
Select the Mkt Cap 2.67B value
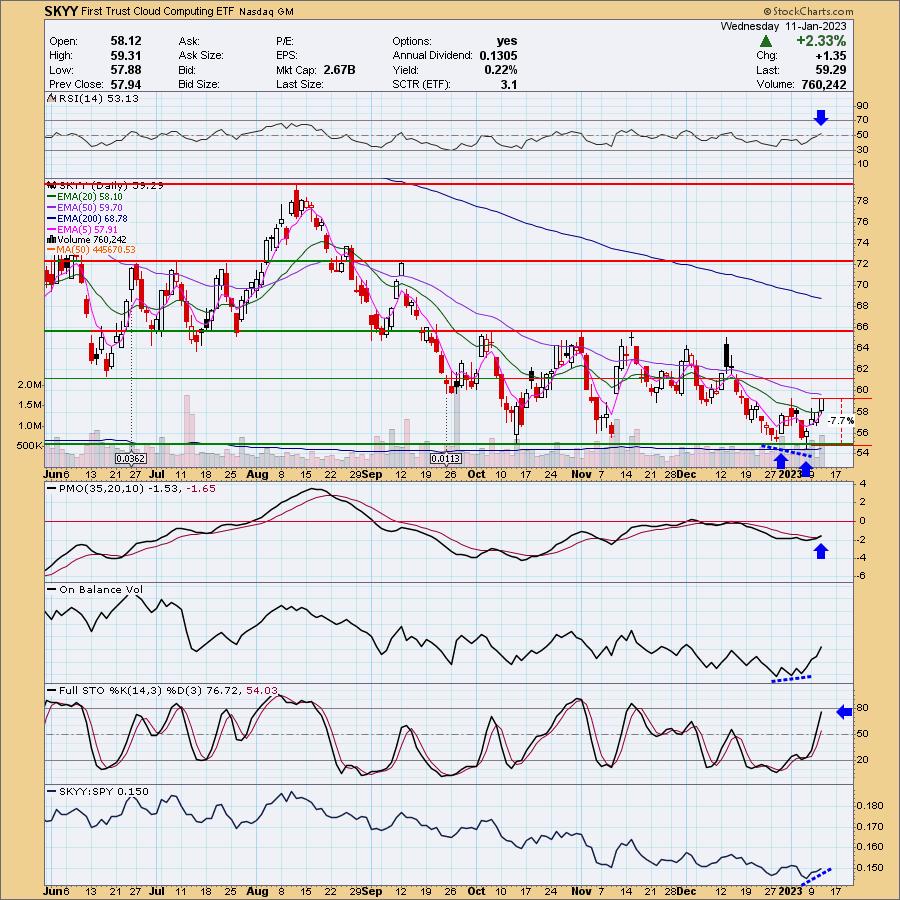point(339,70)
